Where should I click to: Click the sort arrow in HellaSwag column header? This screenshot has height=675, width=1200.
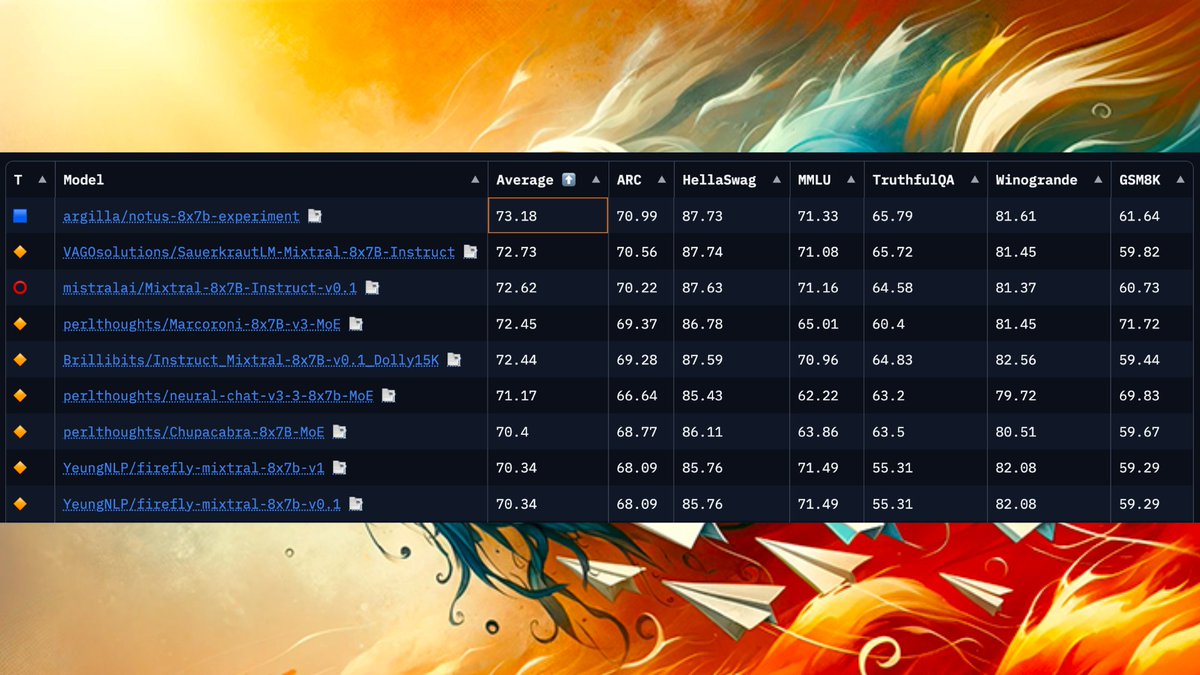(777, 180)
